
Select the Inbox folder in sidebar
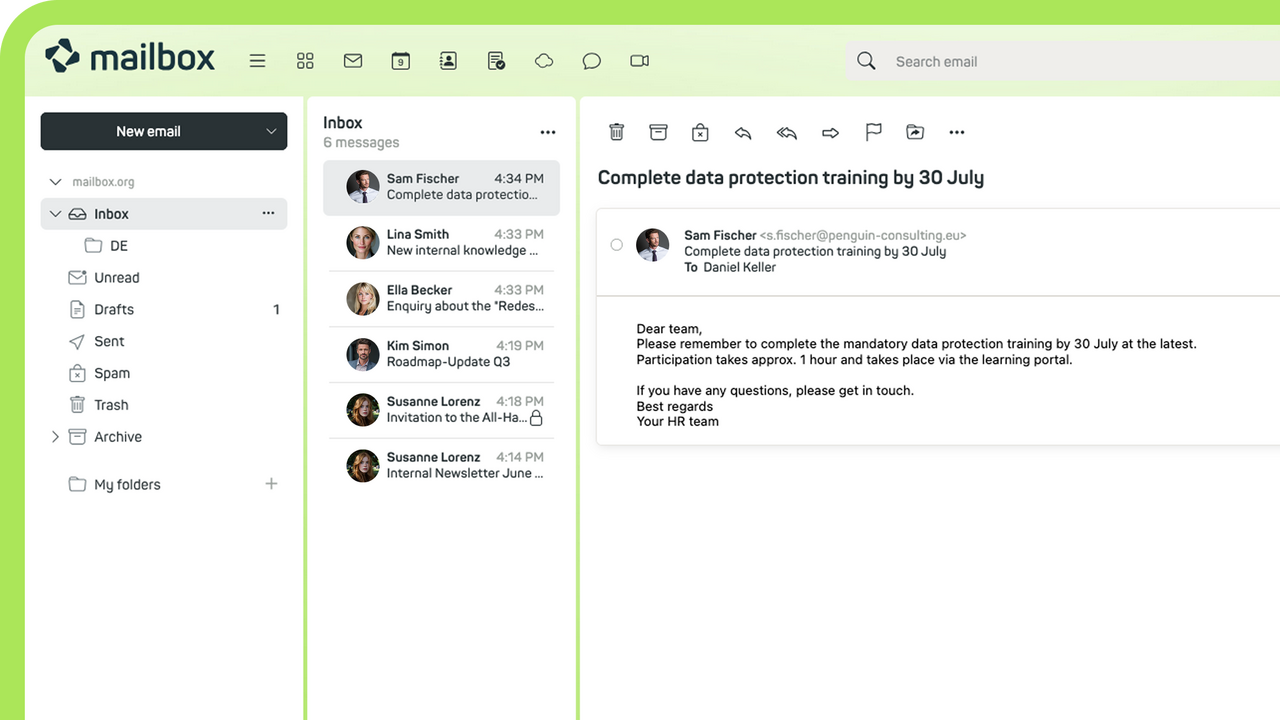coord(164,214)
